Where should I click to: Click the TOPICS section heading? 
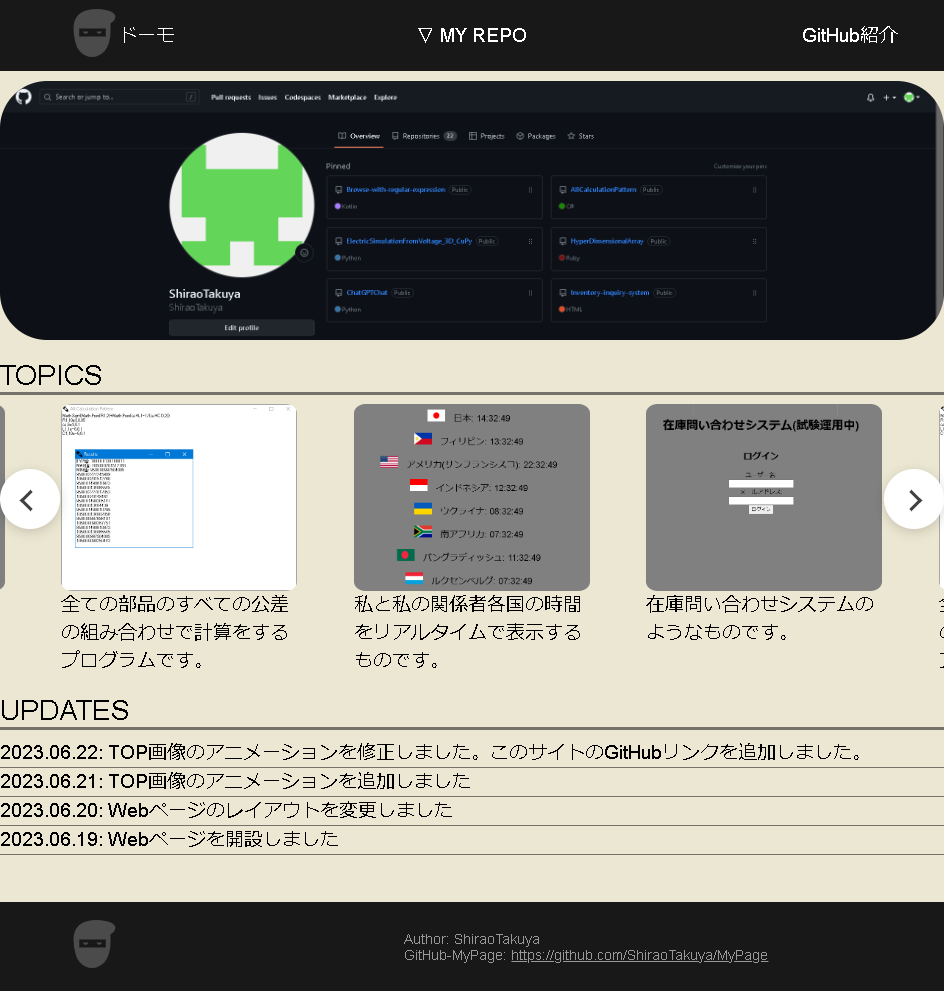click(x=51, y=375)
